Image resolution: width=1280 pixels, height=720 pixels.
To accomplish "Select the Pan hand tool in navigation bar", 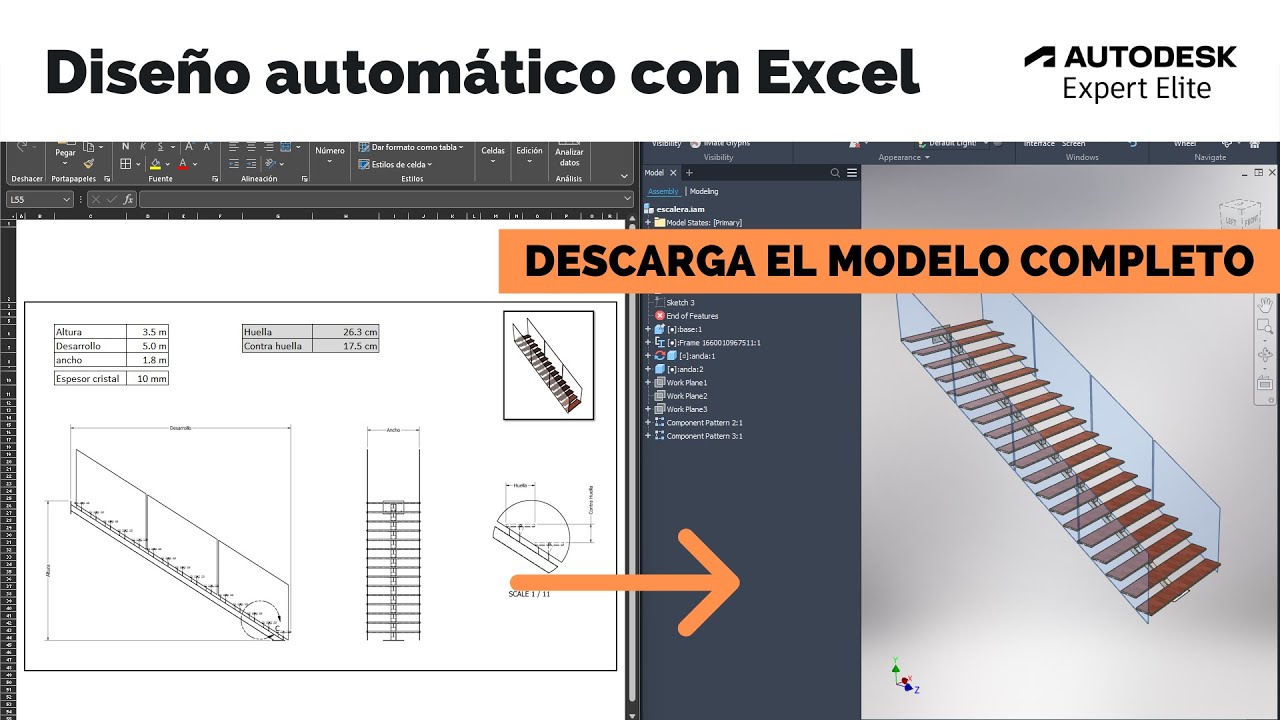I will point(1265,305).
